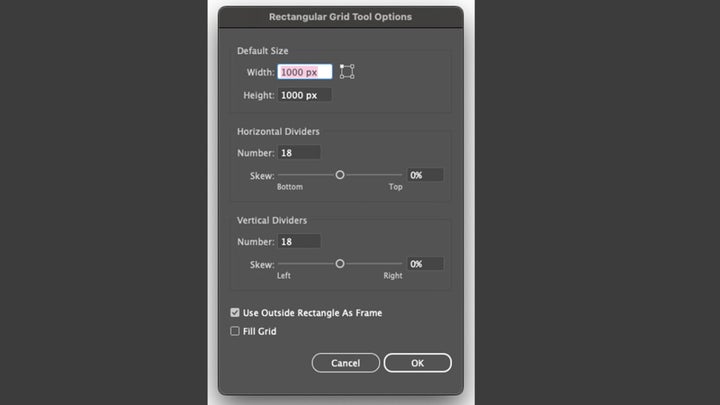Image resolution: width=720 pixels, height=405 pixels.
Task: Click the reference point locator icon
Action: [347, 72]
